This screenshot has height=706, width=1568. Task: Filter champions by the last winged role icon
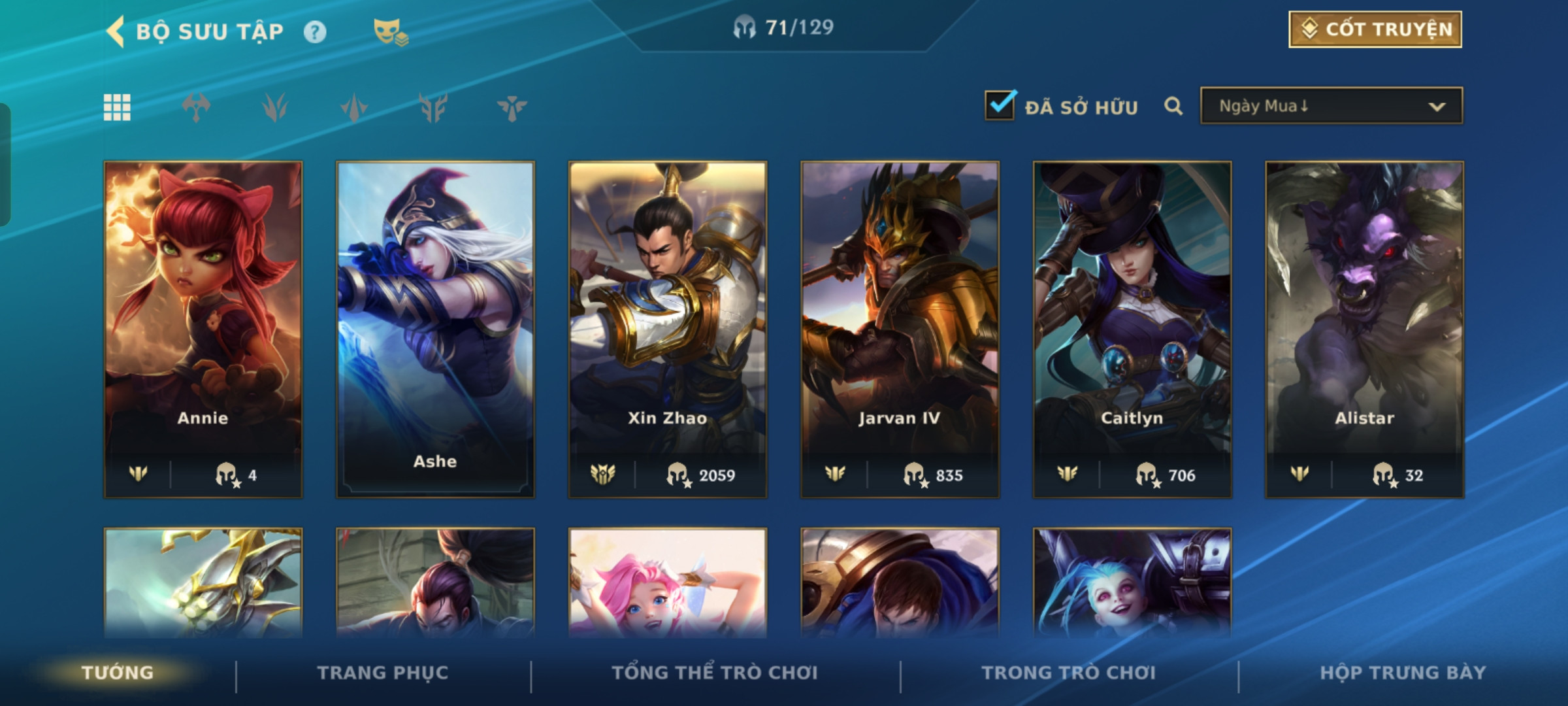click(512, 107)
